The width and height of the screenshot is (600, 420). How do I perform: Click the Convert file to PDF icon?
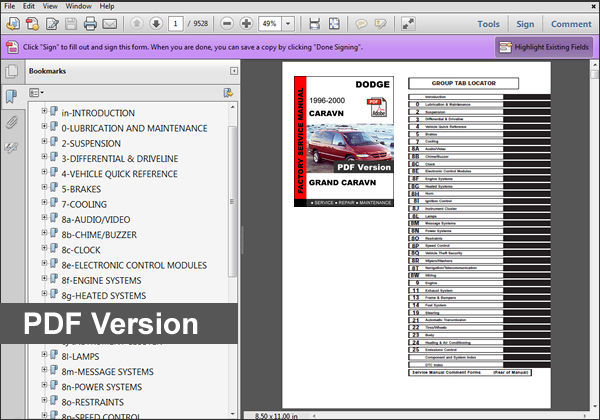[32, 24]
